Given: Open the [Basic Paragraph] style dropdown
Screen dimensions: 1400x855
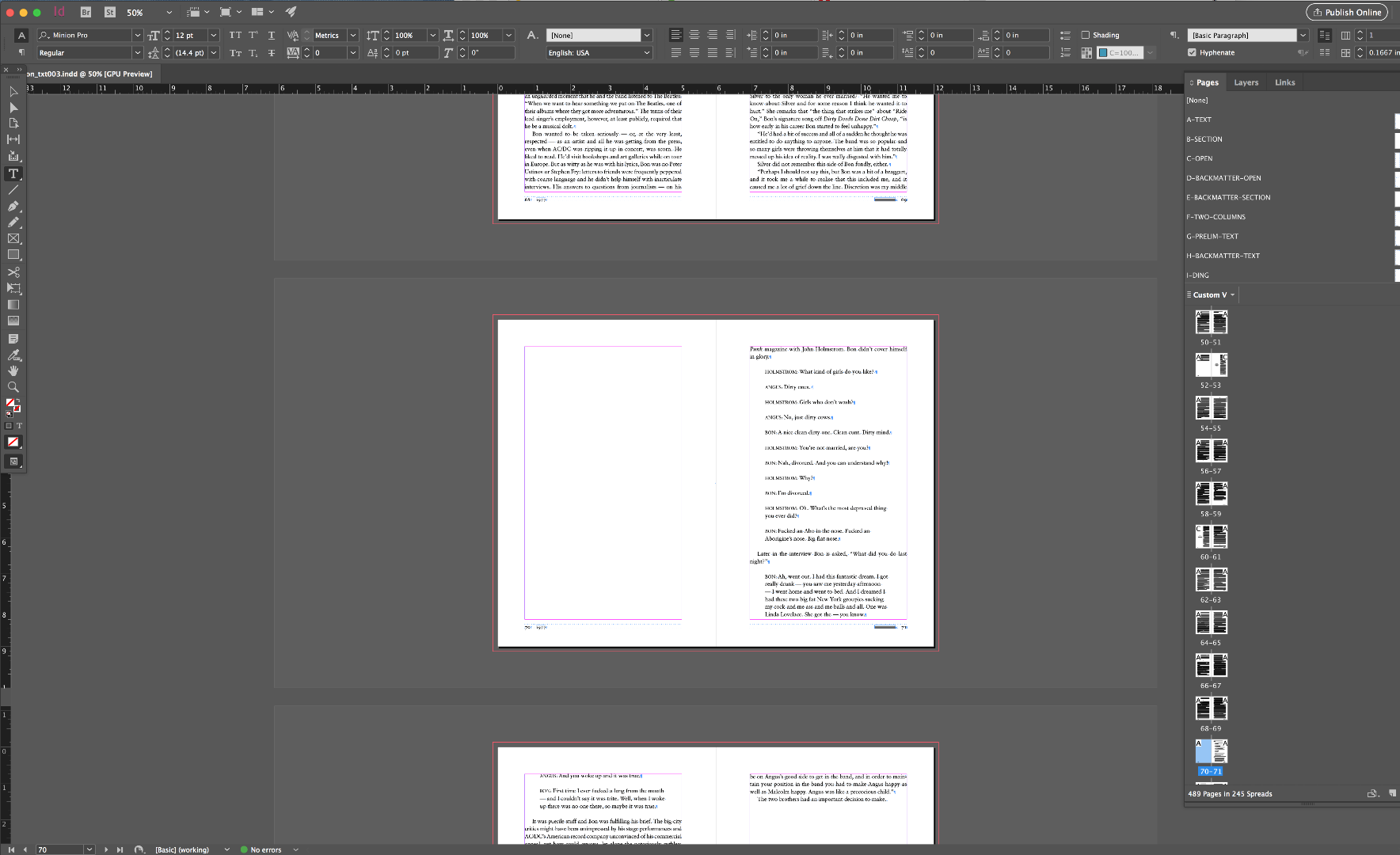Looking at the screenshot, I should coord(1303,35).
